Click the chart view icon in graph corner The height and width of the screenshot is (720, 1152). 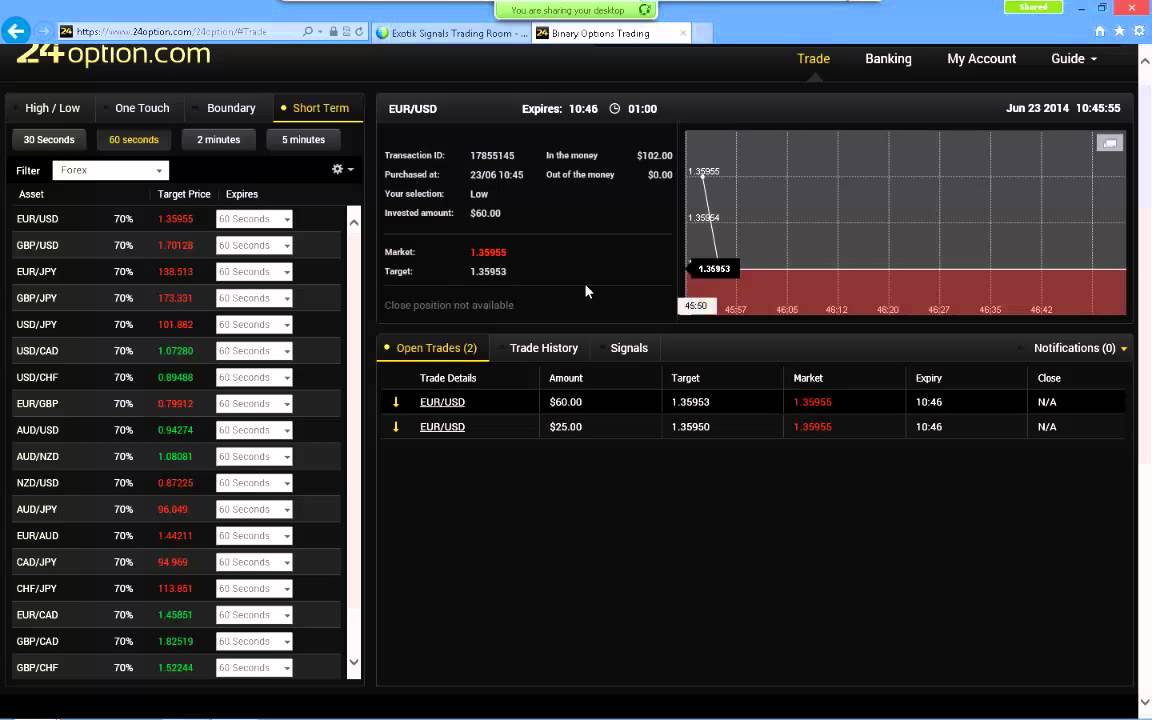(1109, 143)
